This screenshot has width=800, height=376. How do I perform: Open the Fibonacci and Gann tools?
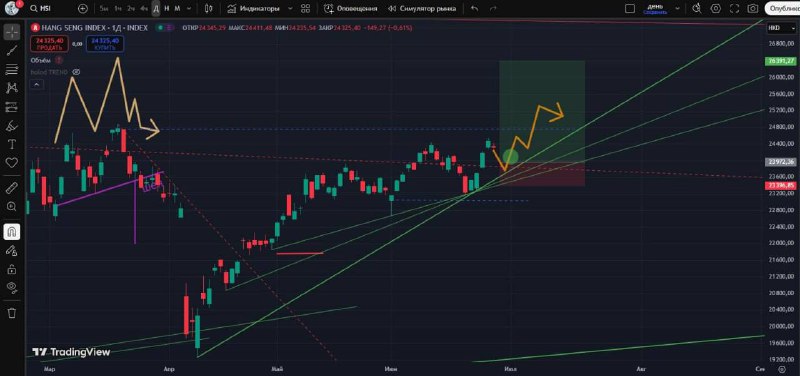11,69
